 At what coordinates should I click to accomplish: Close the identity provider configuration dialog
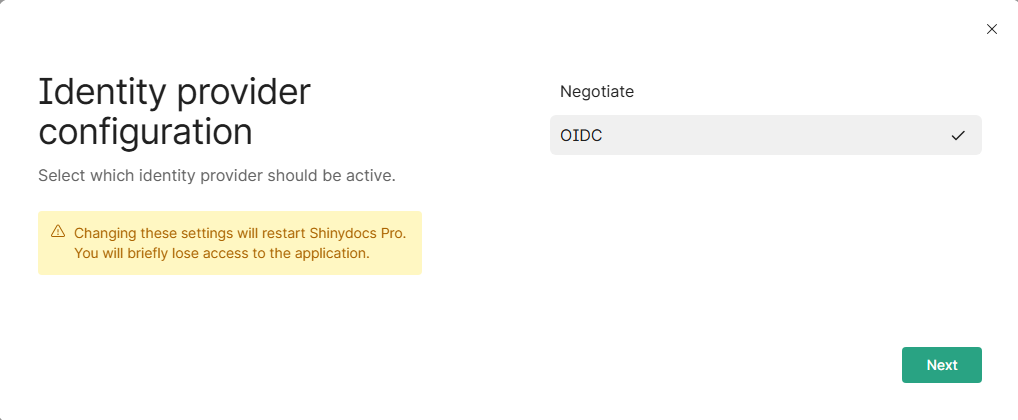[992, 29]
